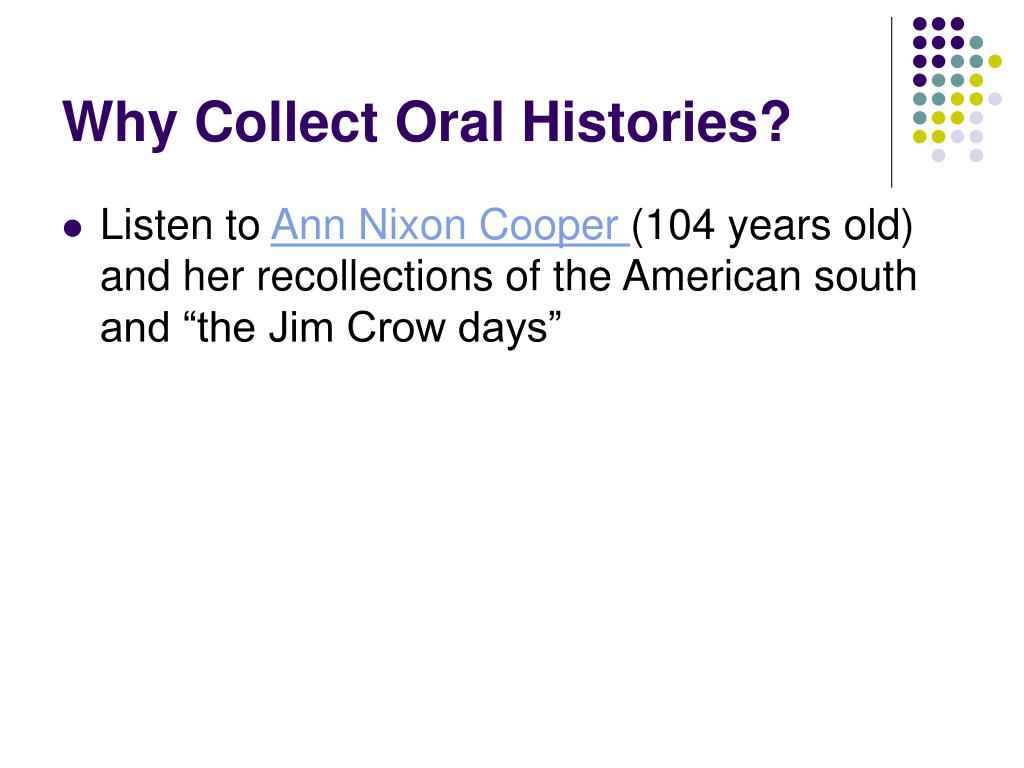This screenshot has height=768, width=1024.
Task: Click the word "Collect" in the title
Action: pos(287,122)
